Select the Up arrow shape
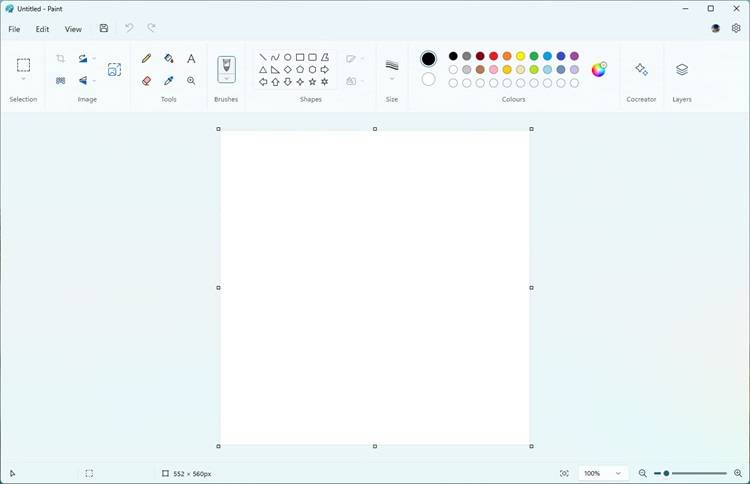750x484 pixels. point(275,82)
